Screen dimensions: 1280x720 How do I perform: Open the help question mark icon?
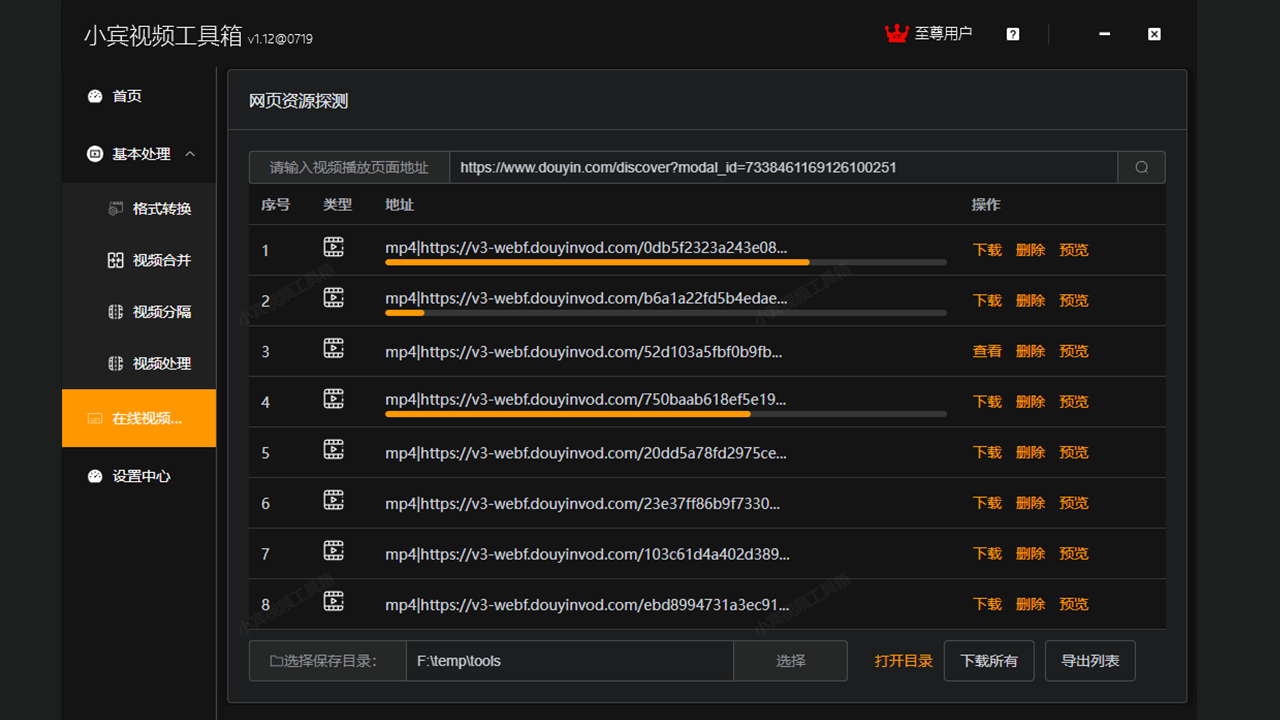1012,33
